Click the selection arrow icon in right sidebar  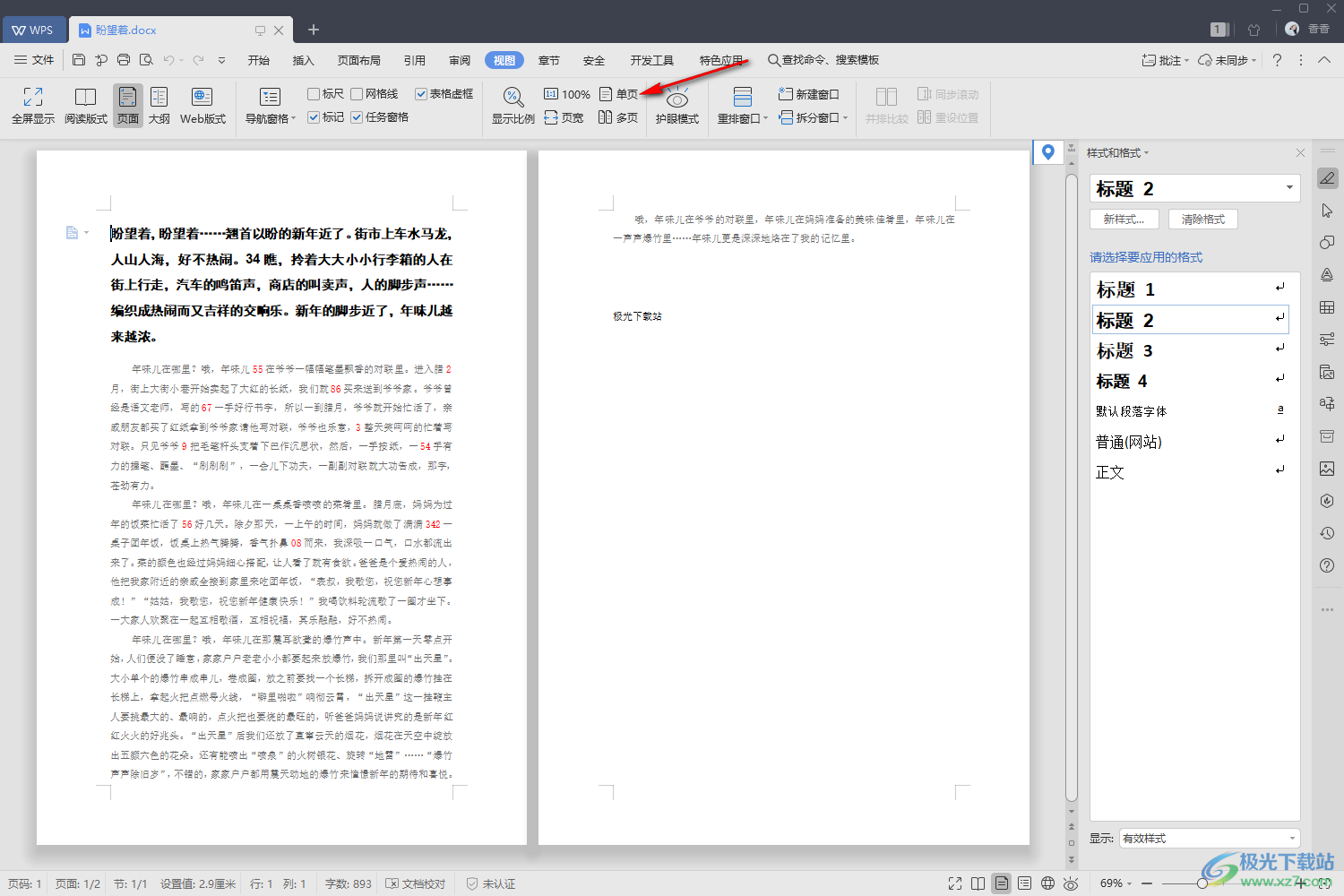tap(1327, 211)
